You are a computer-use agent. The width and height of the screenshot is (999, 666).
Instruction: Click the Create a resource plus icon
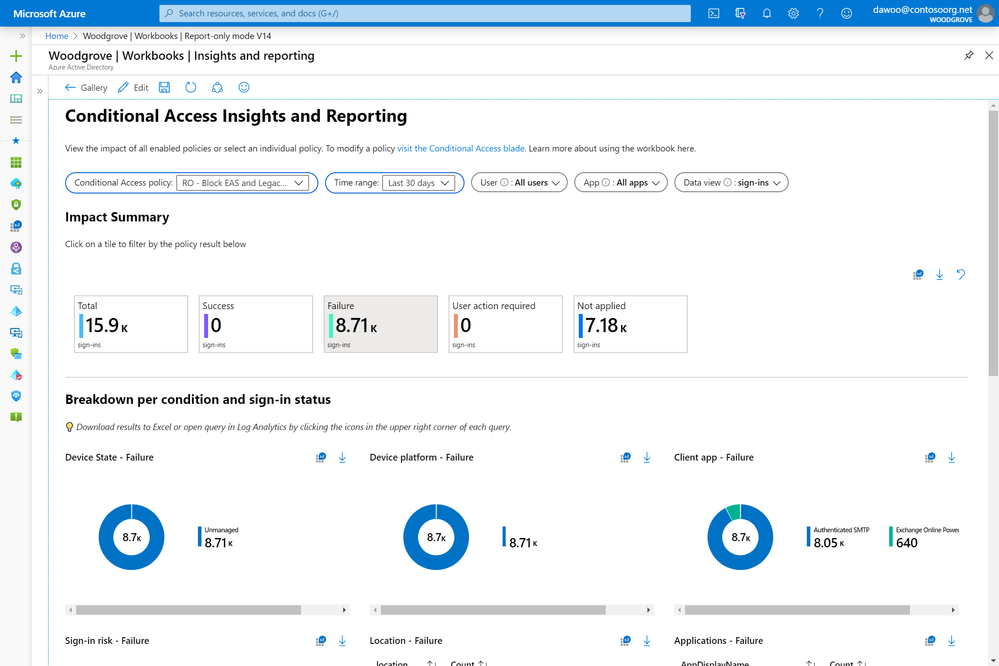pos(16,56)
